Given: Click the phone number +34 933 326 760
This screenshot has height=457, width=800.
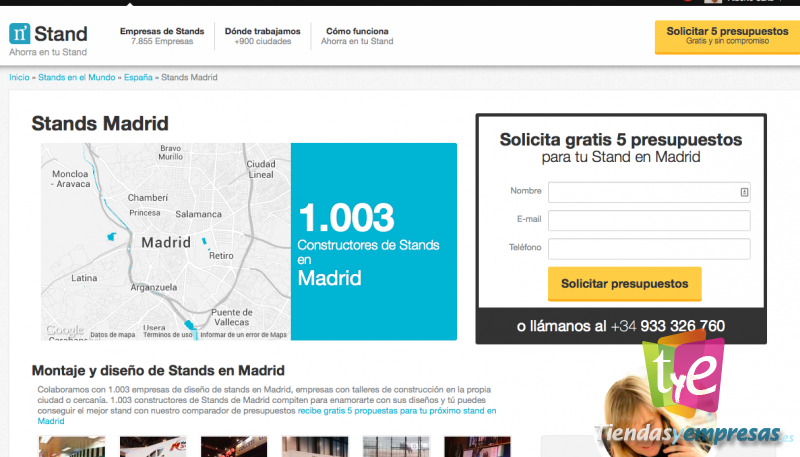Looking at the screenshot, I should tap(667, 326).
